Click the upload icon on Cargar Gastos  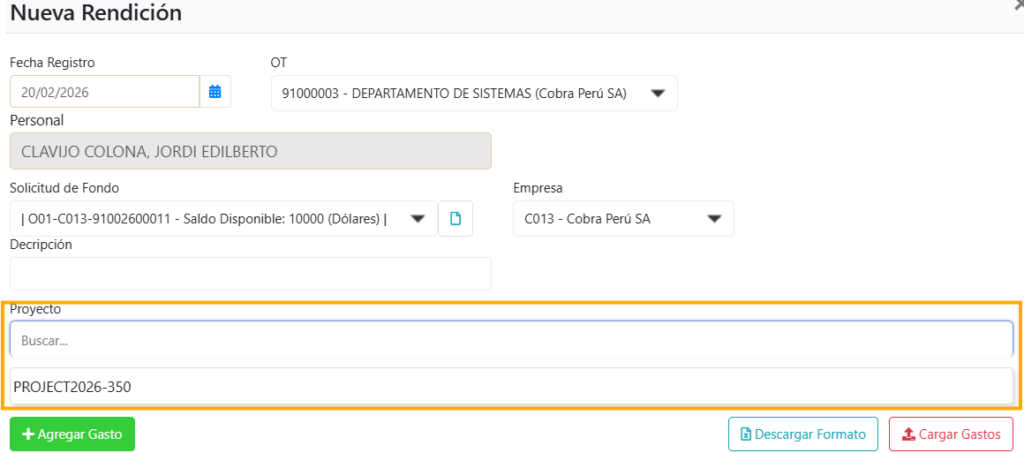[x=908, y=435]
